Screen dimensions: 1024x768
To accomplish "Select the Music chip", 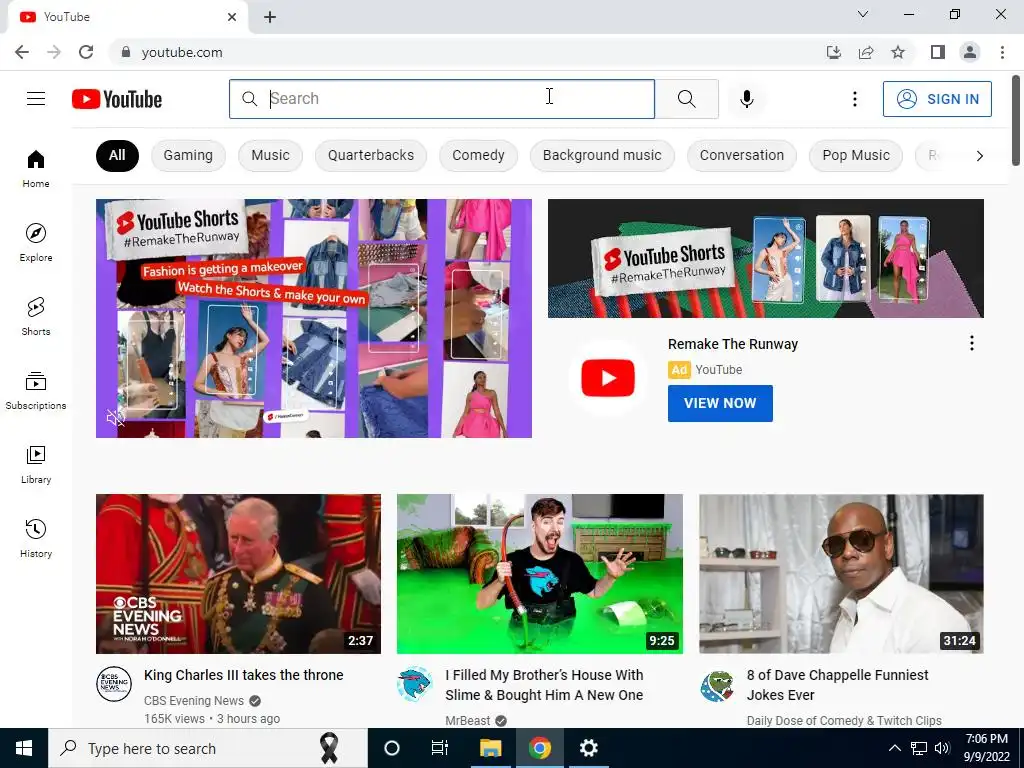I will click(270, 155).
